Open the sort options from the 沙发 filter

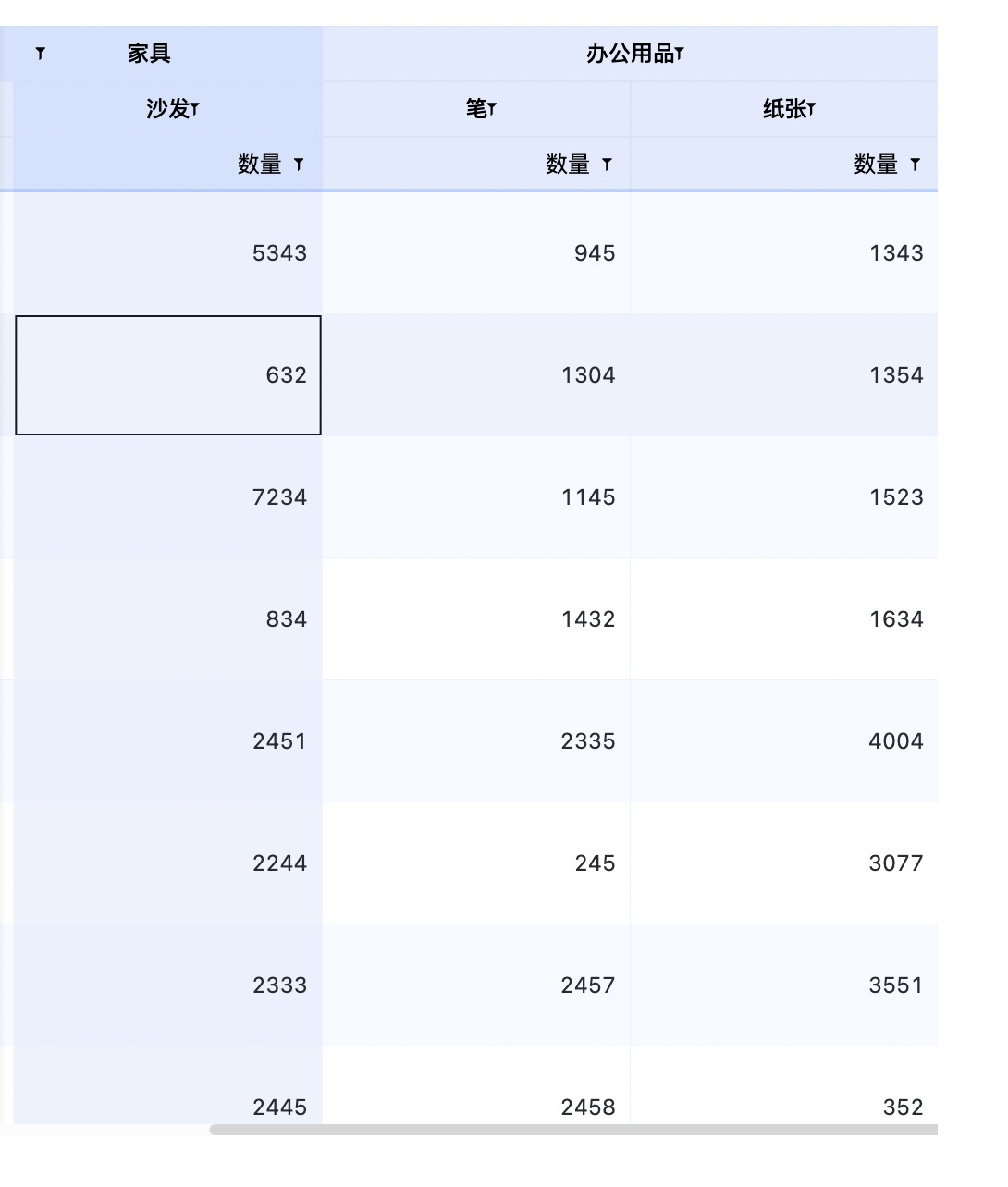[197, 108]
